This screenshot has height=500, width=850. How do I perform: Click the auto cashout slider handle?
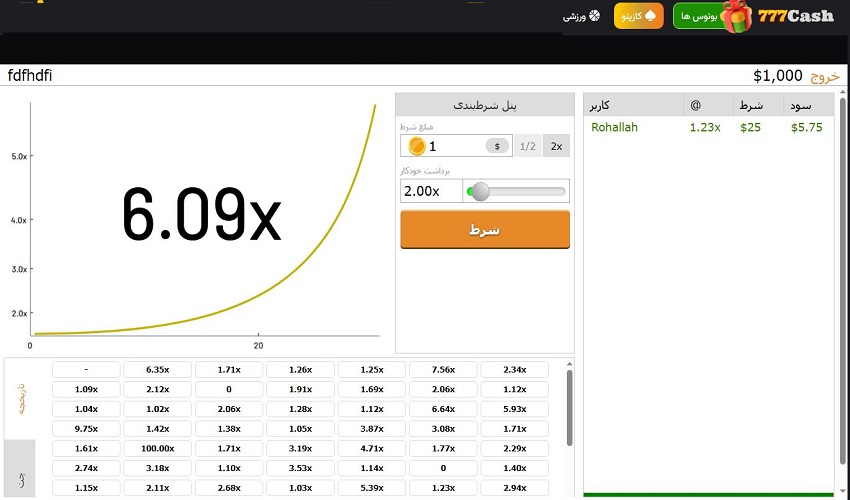click(480, 191)
